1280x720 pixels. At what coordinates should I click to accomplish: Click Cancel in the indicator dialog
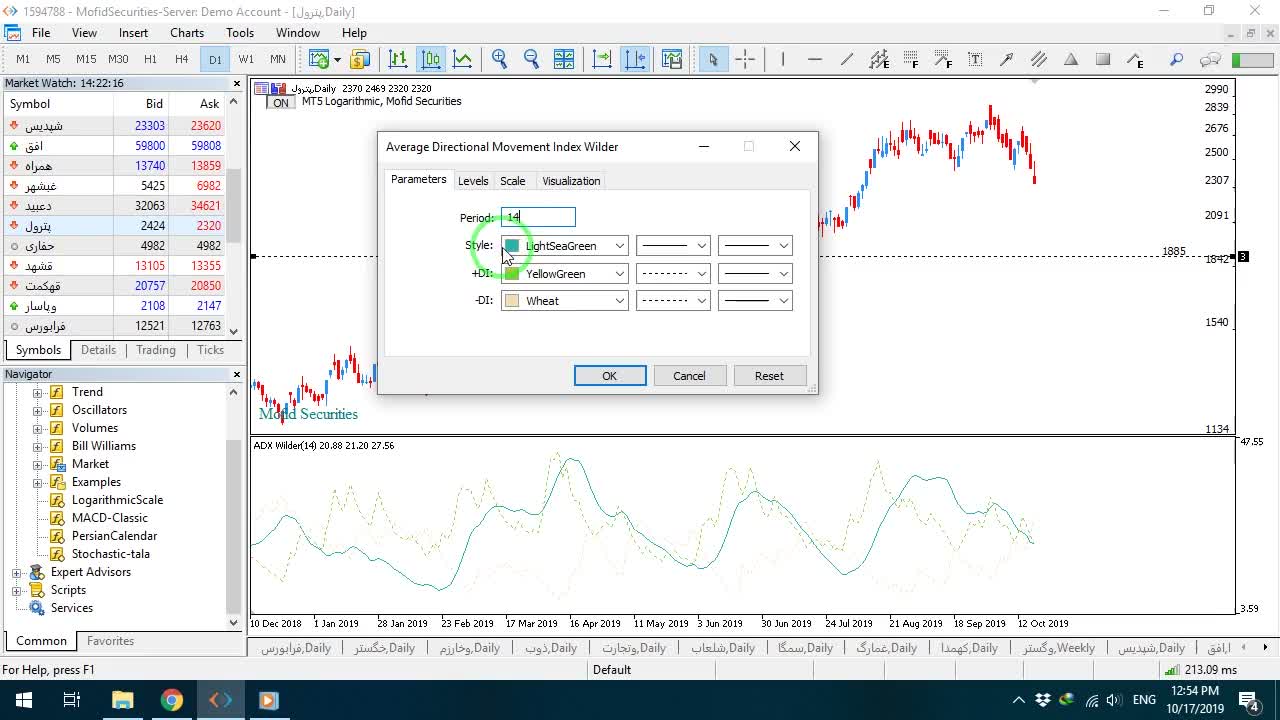(689, 376)
